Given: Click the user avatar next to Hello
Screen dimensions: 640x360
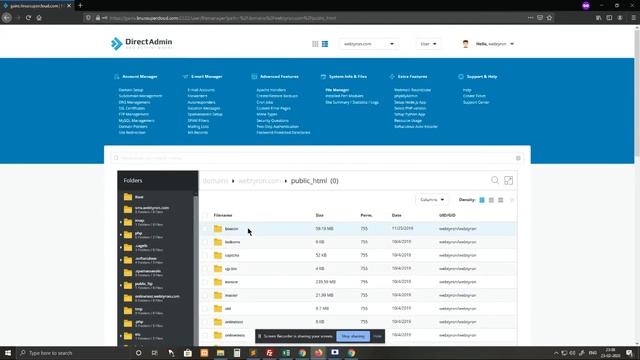Looking at the screenshot, I should [465, 44].
